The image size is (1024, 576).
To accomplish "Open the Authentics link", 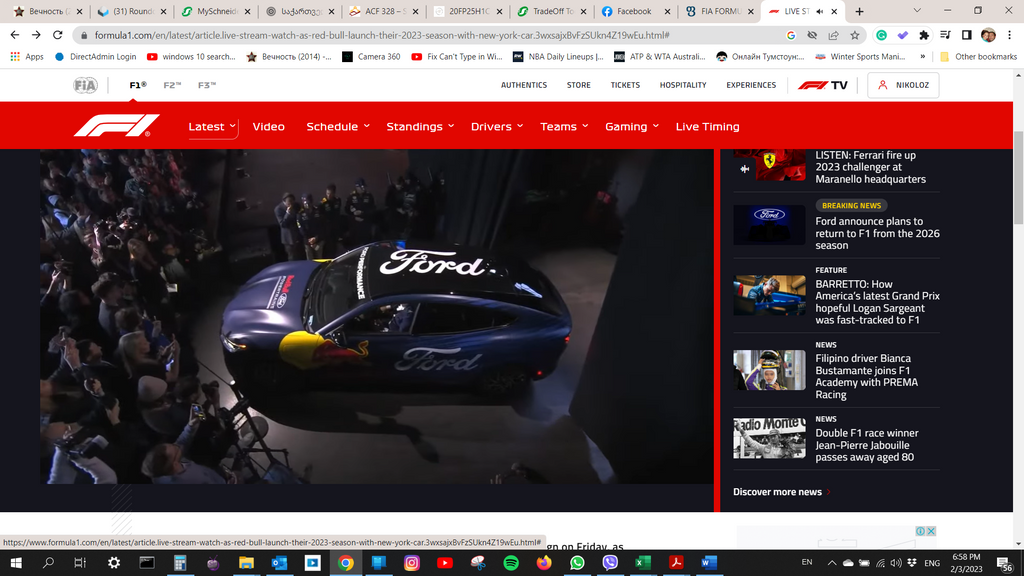I will [524, 85].
